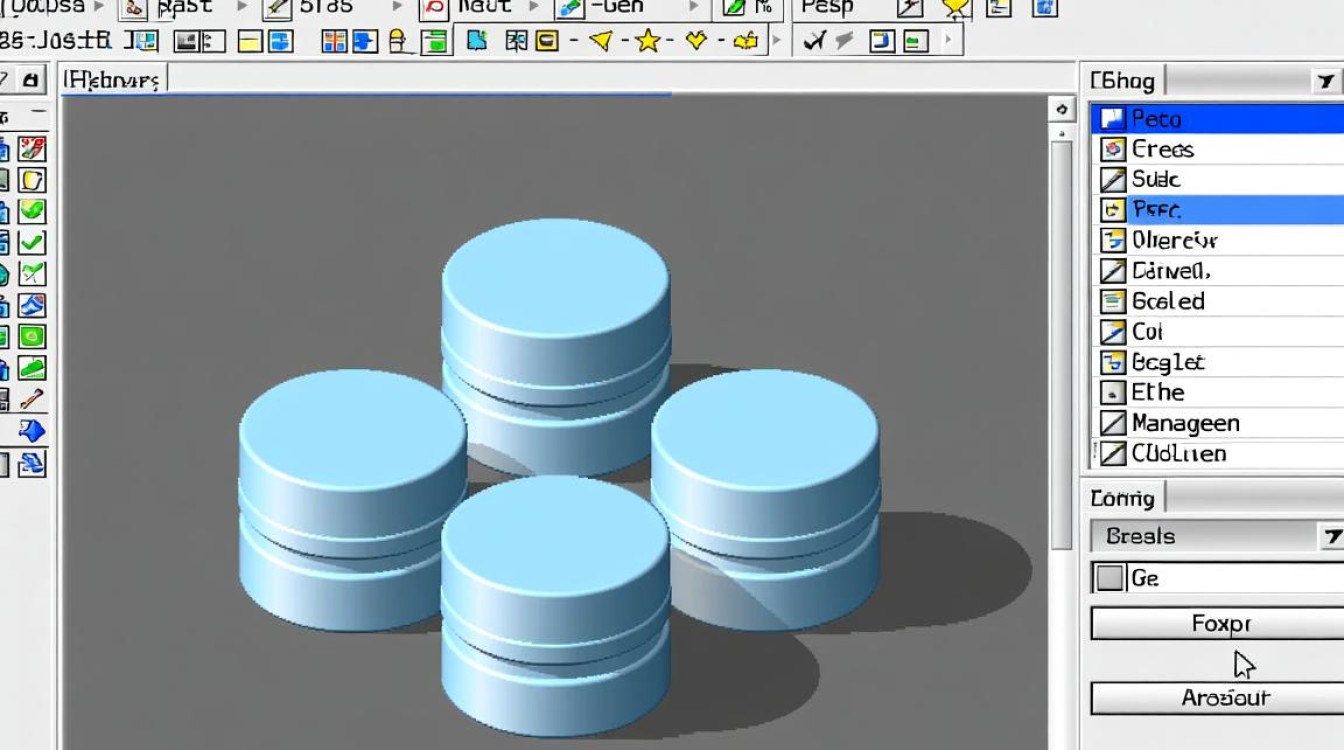This screenshot has width=1344, height=750.
Task: Toggle the icon box beside Managaen item
Action: (x=1113, y=423)
